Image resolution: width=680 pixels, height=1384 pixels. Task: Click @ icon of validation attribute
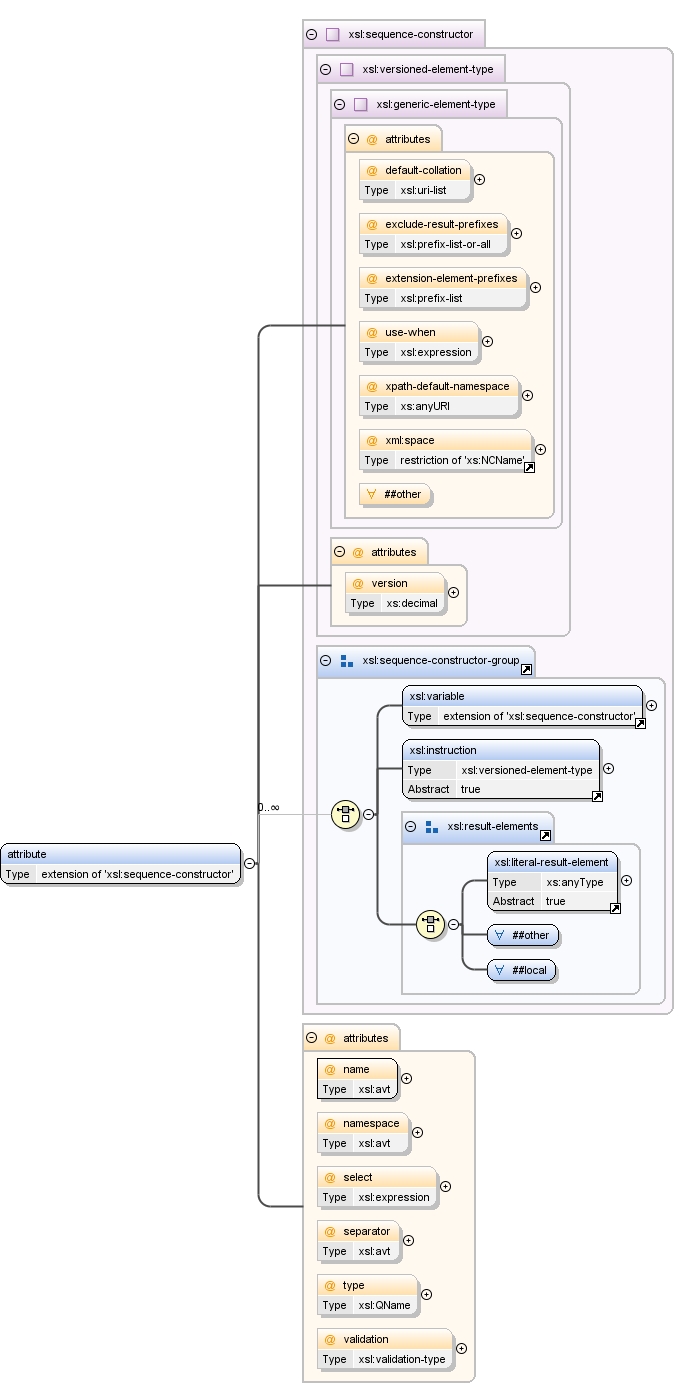tap(330, 1339)
